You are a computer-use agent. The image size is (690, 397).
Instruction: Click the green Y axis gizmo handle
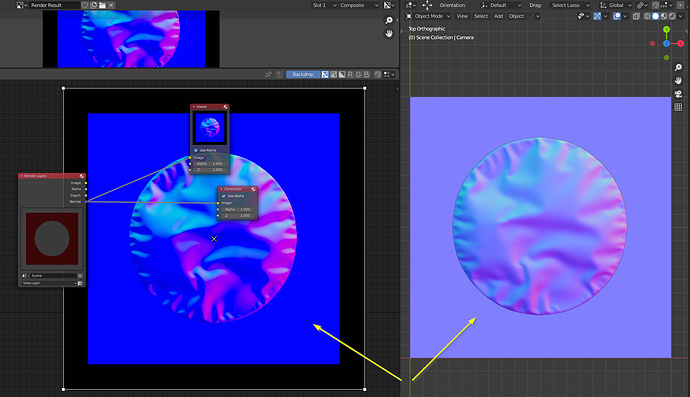click(x=666, y=29)
